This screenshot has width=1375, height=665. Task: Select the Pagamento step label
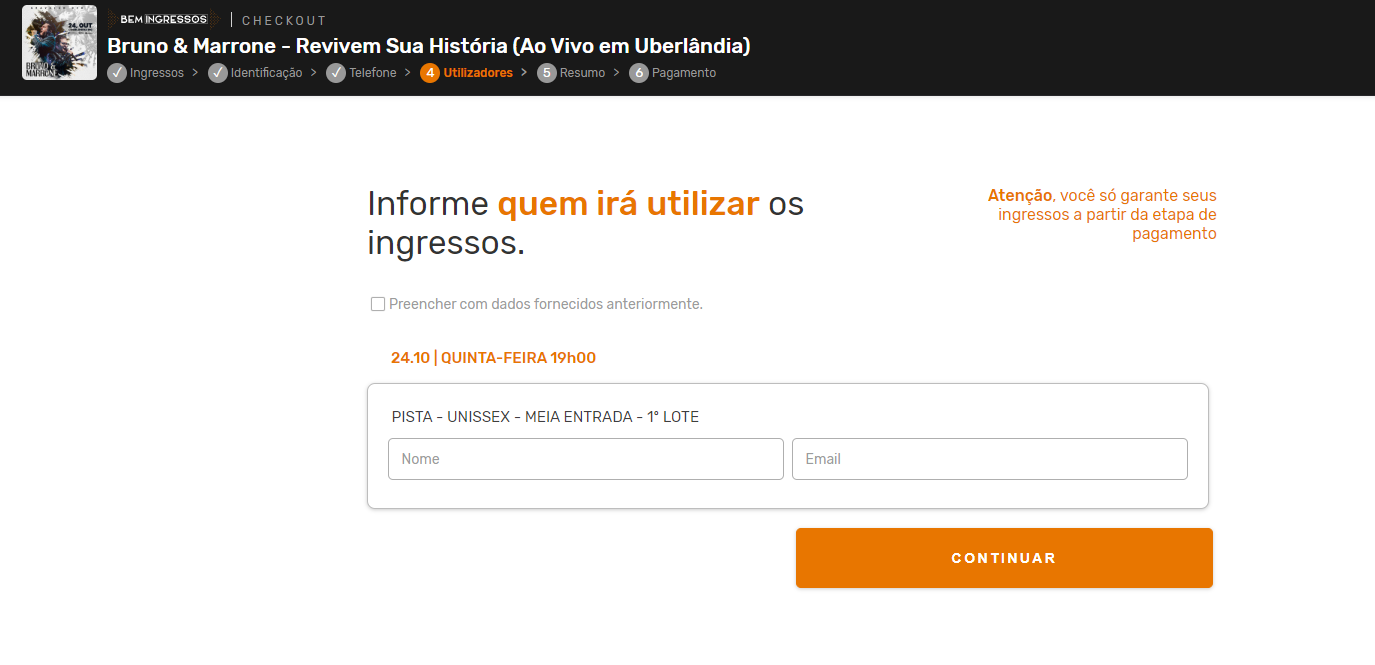[x=684, y=73]
